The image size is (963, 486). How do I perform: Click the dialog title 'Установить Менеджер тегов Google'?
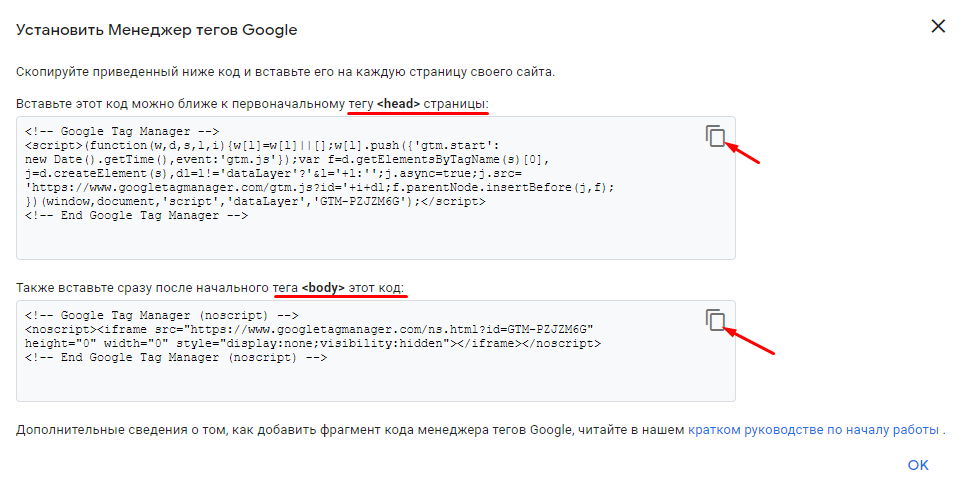pyautogui.click(x=156, y=30)
